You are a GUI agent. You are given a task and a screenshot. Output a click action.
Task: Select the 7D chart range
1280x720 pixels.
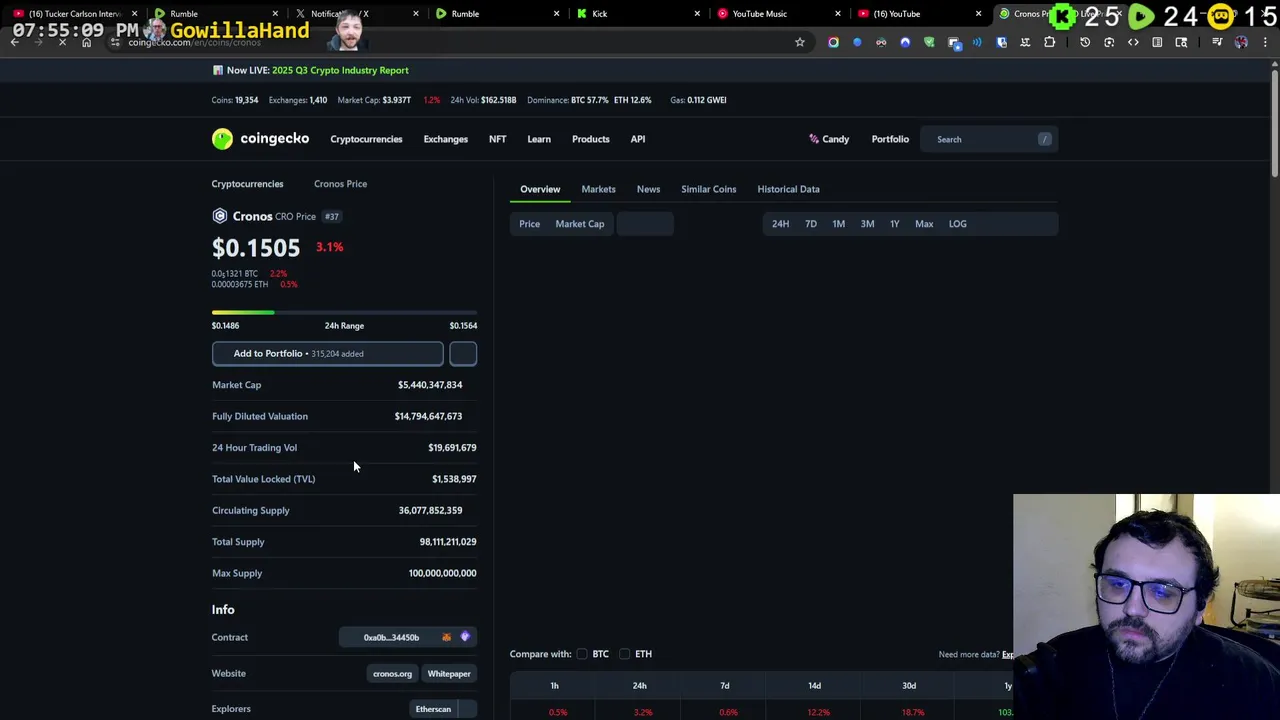pos(811,224)
